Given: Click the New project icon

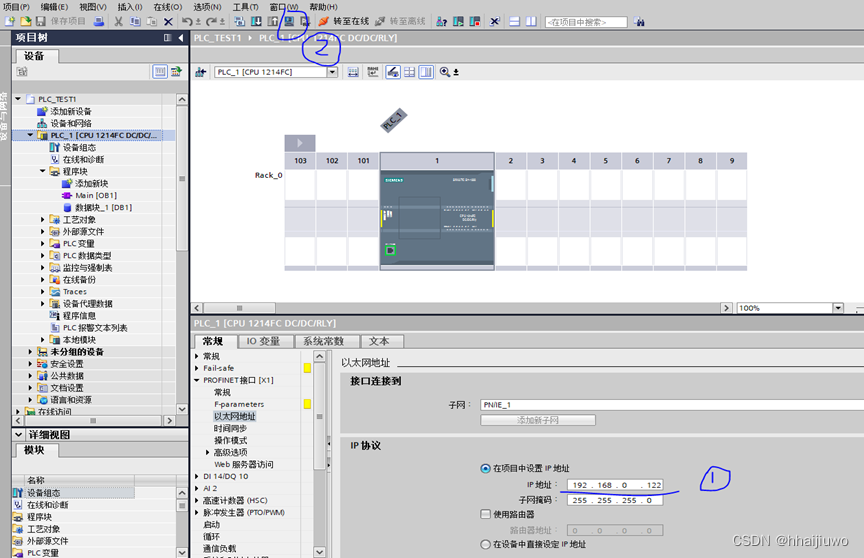Looking at the screenshot, I should [x=9, y=21].
